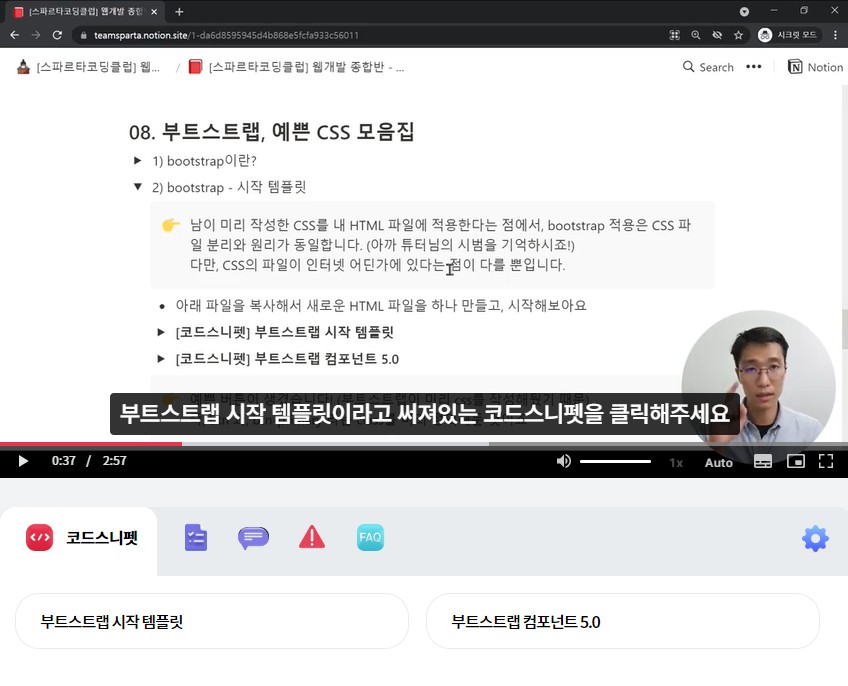Open the grid app icon in address bar
The image size is (848, 686).
[674, 35]
